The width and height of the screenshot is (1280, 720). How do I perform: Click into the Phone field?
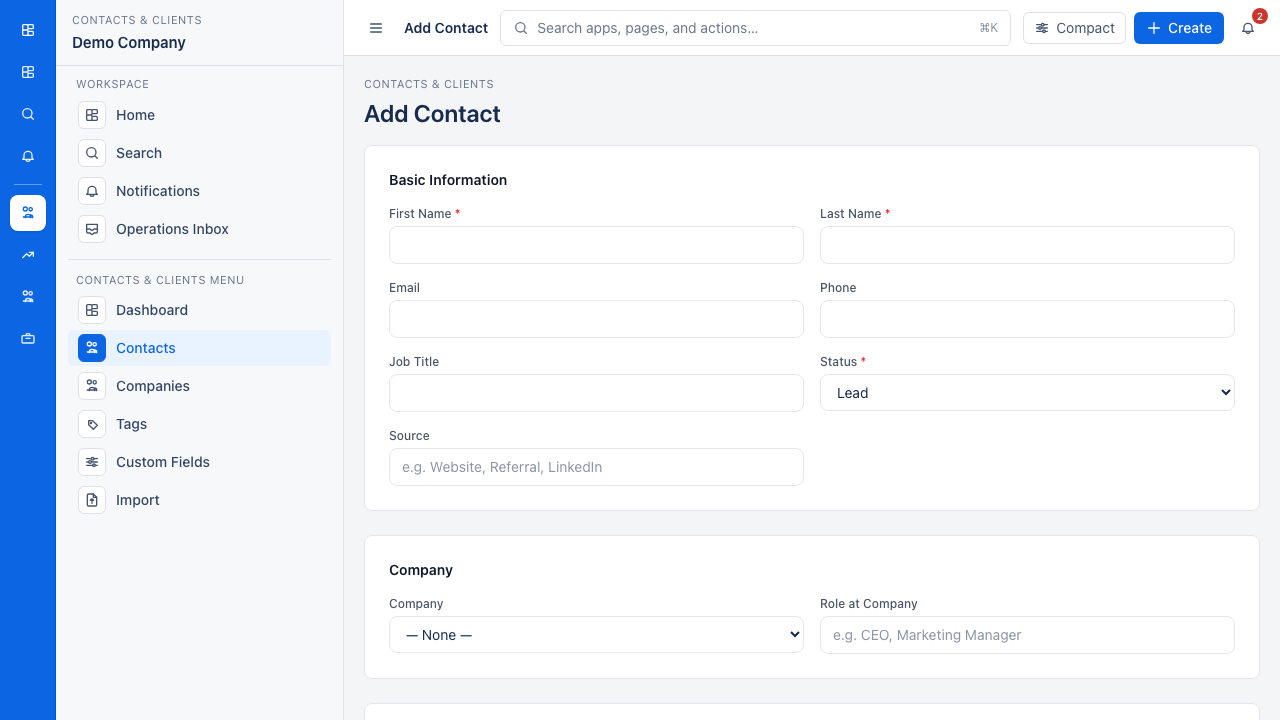pos(1027,319)
